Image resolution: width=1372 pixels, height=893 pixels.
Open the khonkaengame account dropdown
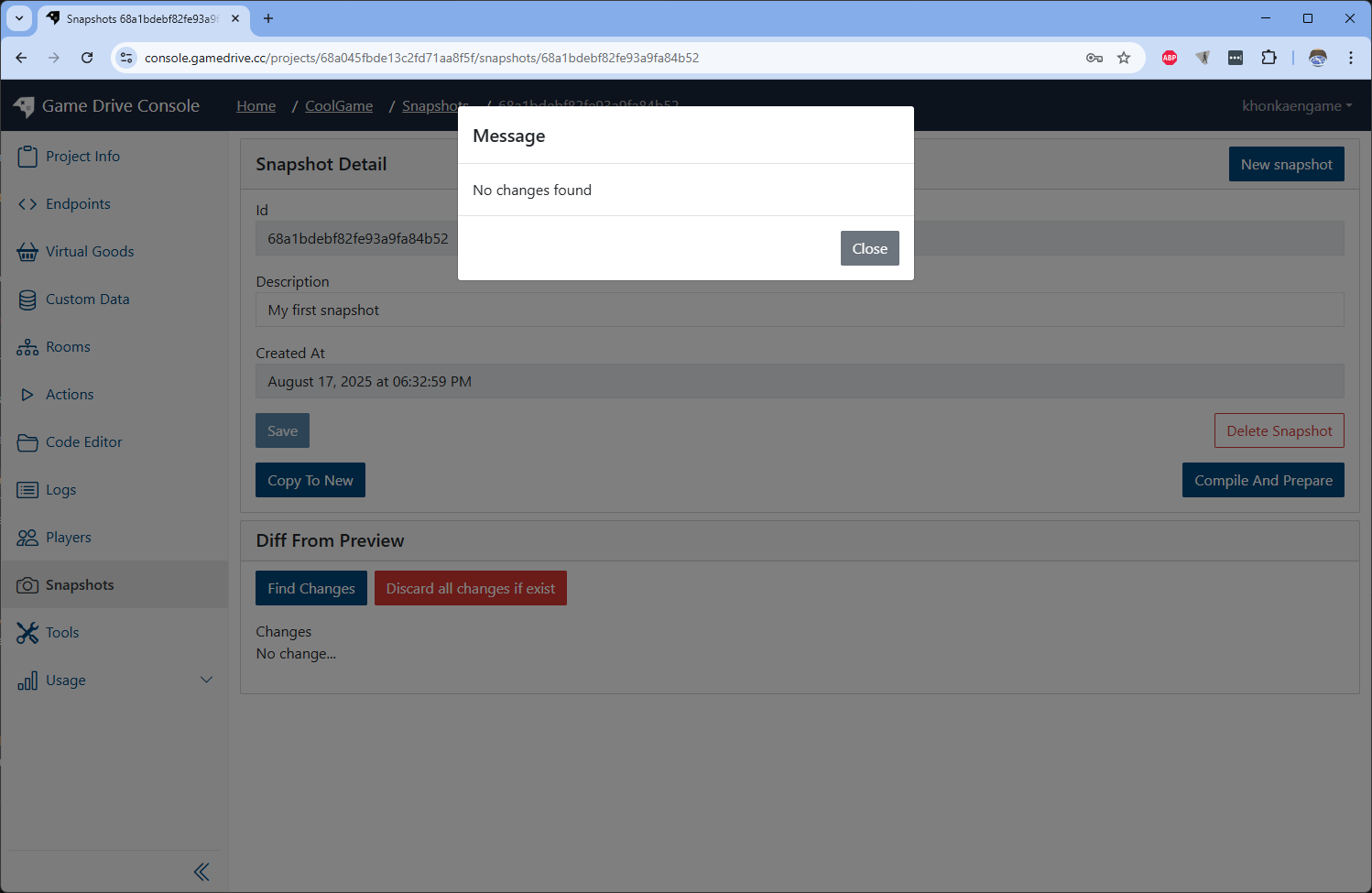tap(1296, 106)
